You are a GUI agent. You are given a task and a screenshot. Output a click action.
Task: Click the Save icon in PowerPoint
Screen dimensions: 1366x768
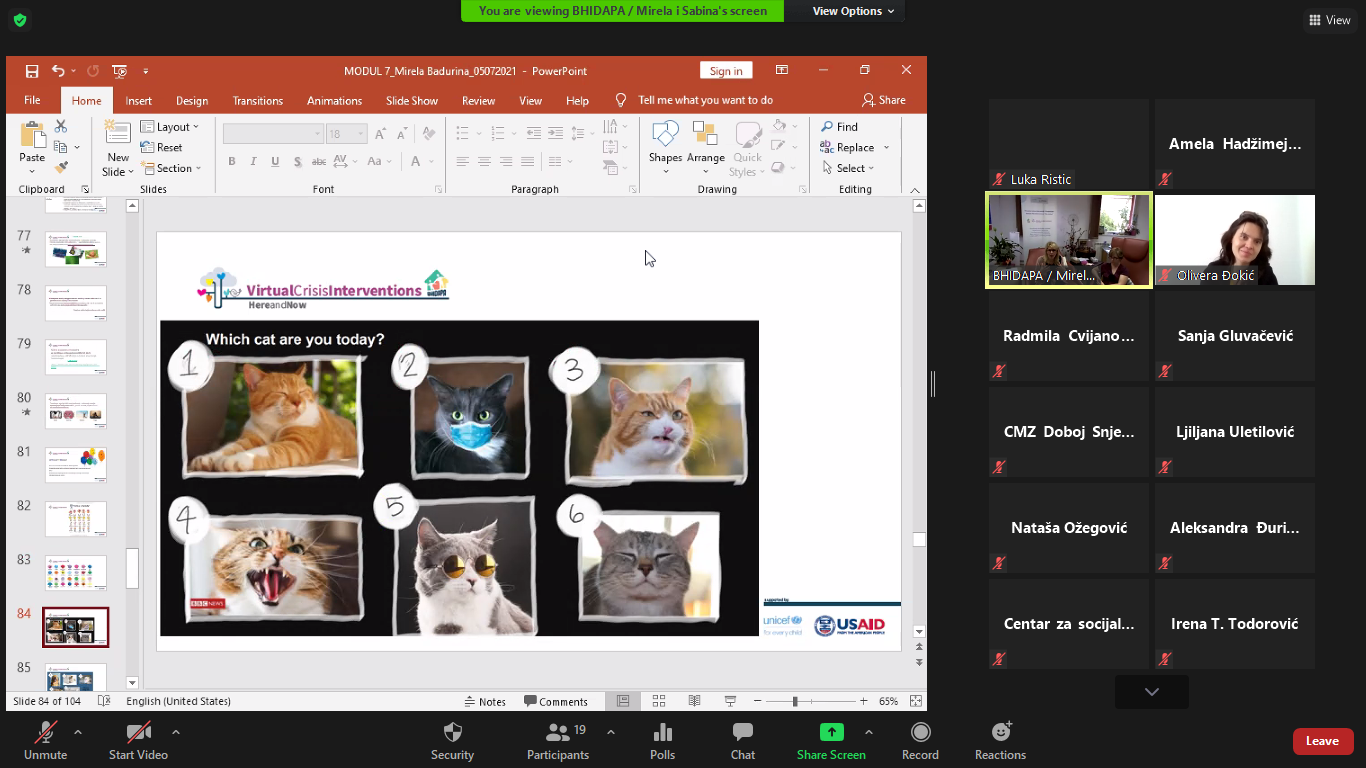coord(32,71)
